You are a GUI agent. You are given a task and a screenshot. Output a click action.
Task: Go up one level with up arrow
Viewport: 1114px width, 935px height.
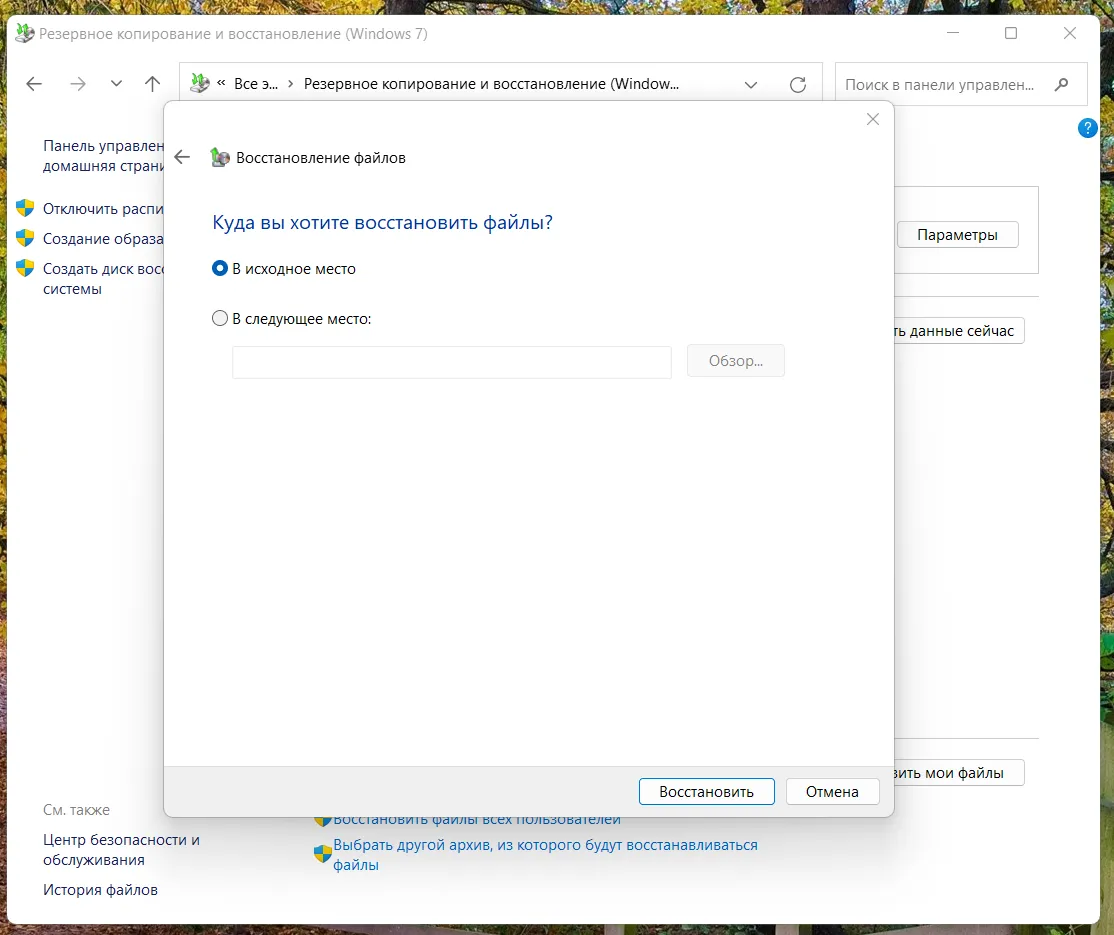[x=152, y=84]
